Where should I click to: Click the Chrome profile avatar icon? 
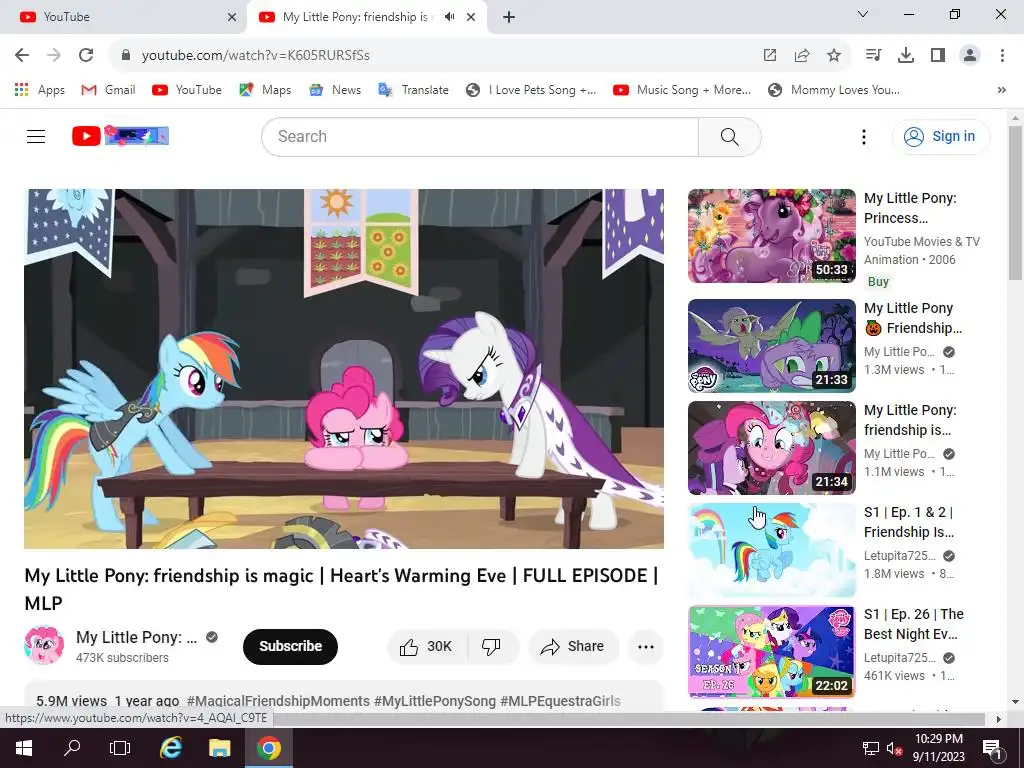(x=970, y=55)
